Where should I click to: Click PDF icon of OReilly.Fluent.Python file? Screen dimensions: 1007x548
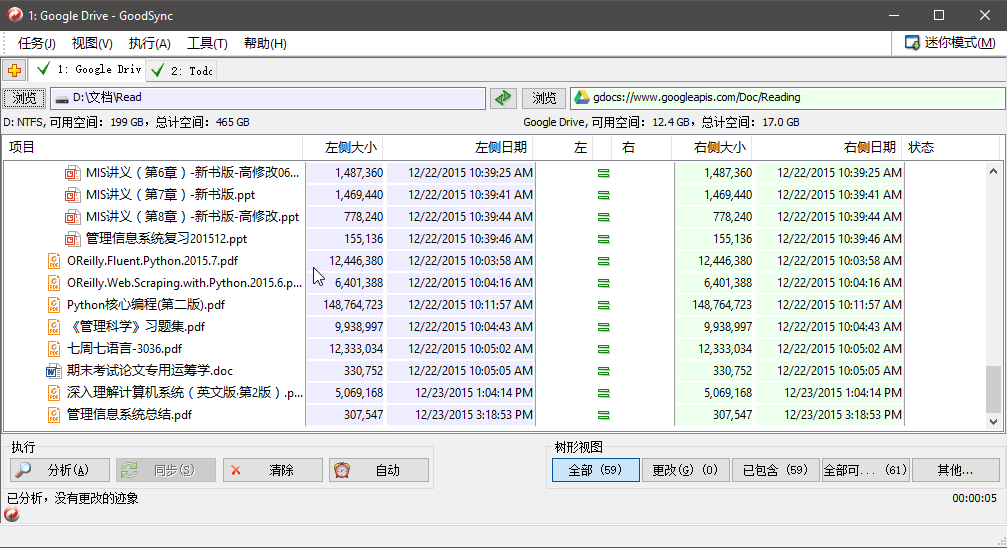coord(54,261)
